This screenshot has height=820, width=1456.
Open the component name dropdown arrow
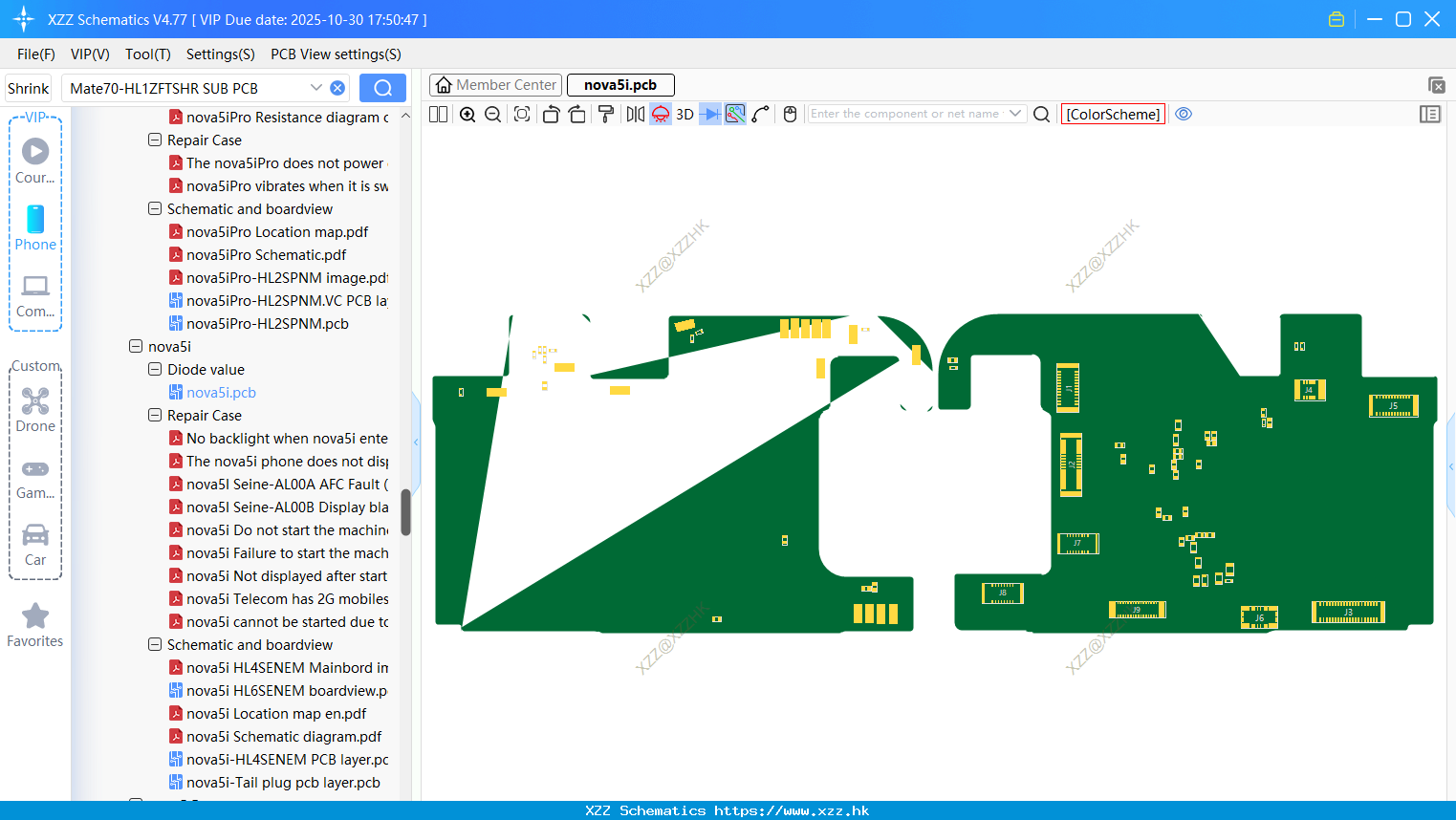click(1015, 114)
